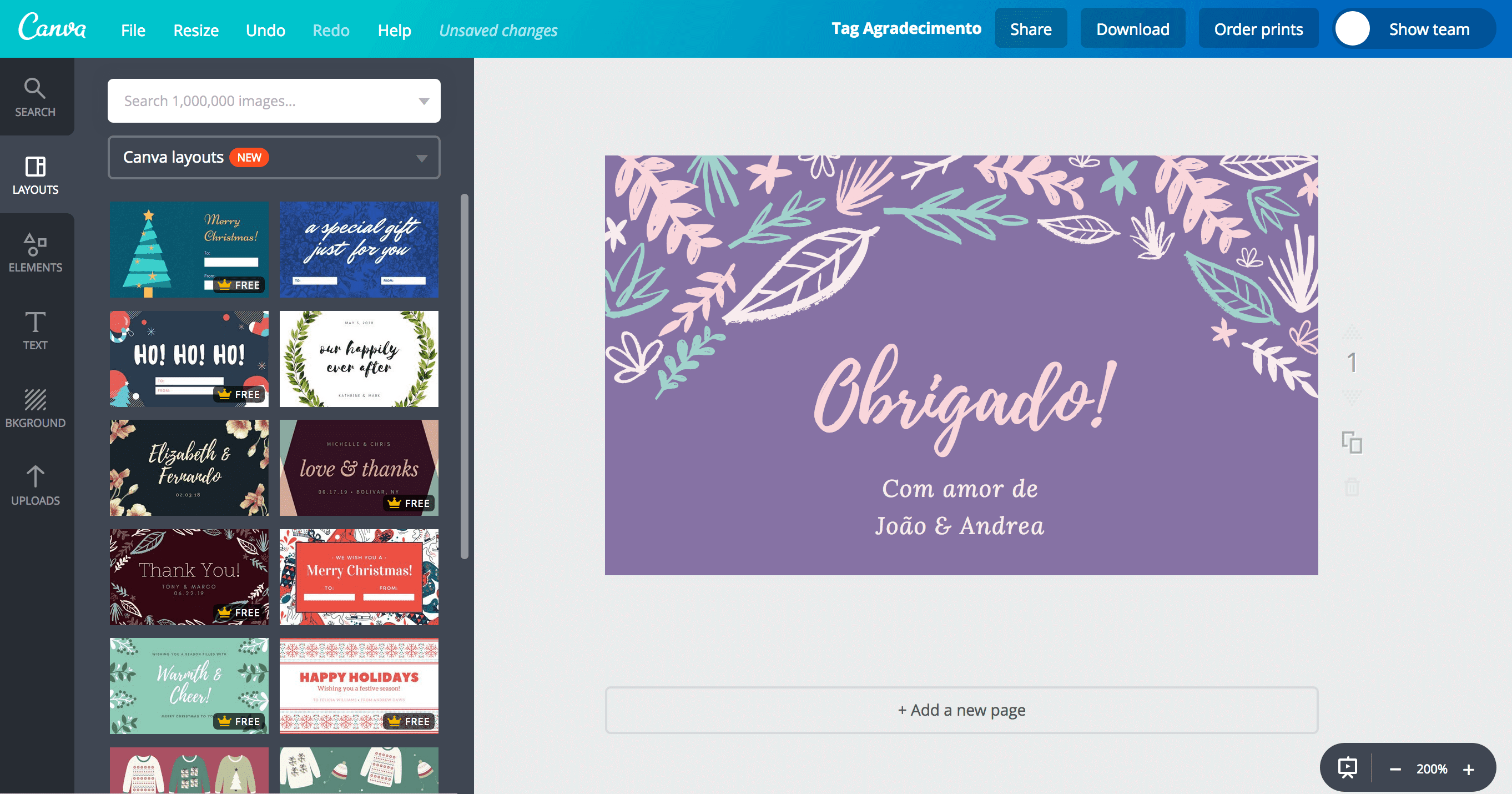Select the 'love & thanks' template thumbnail
The height and width of the screenshot is (794, 1512).
coord(359,468)
